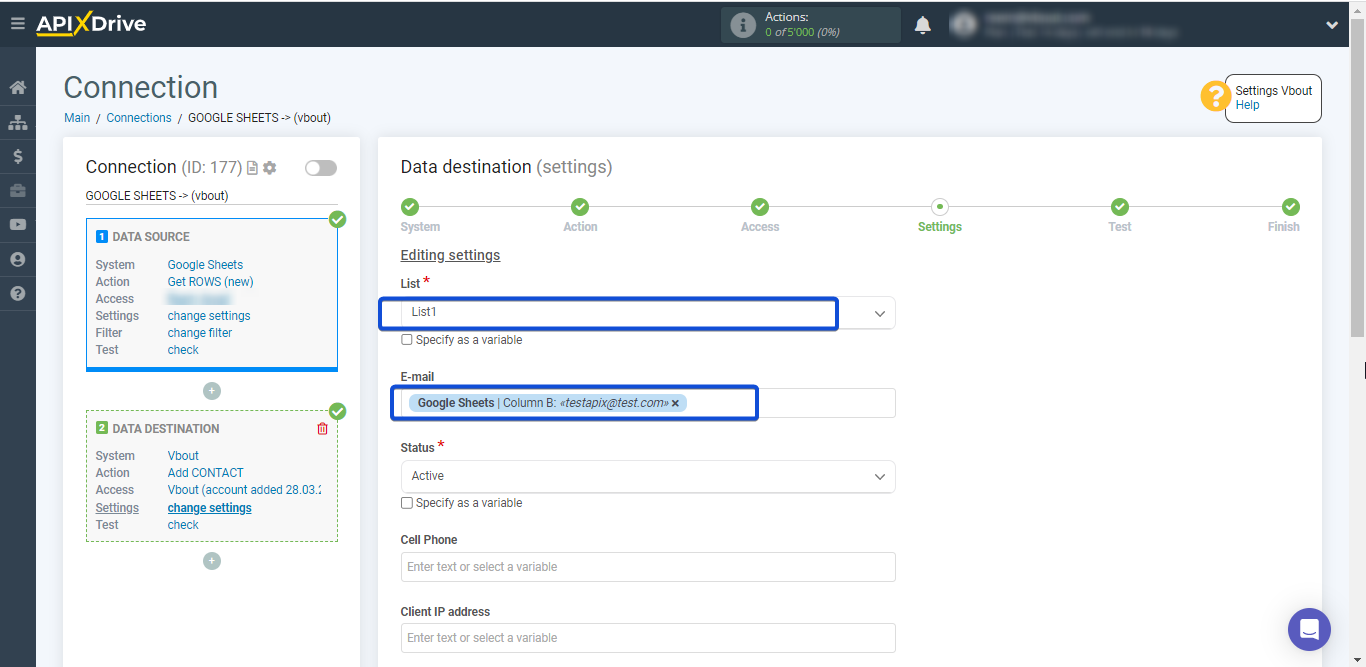The image size is (1366, 667).
Task: Open the Help link in Settings Vbout
Action: [1247, 105]
